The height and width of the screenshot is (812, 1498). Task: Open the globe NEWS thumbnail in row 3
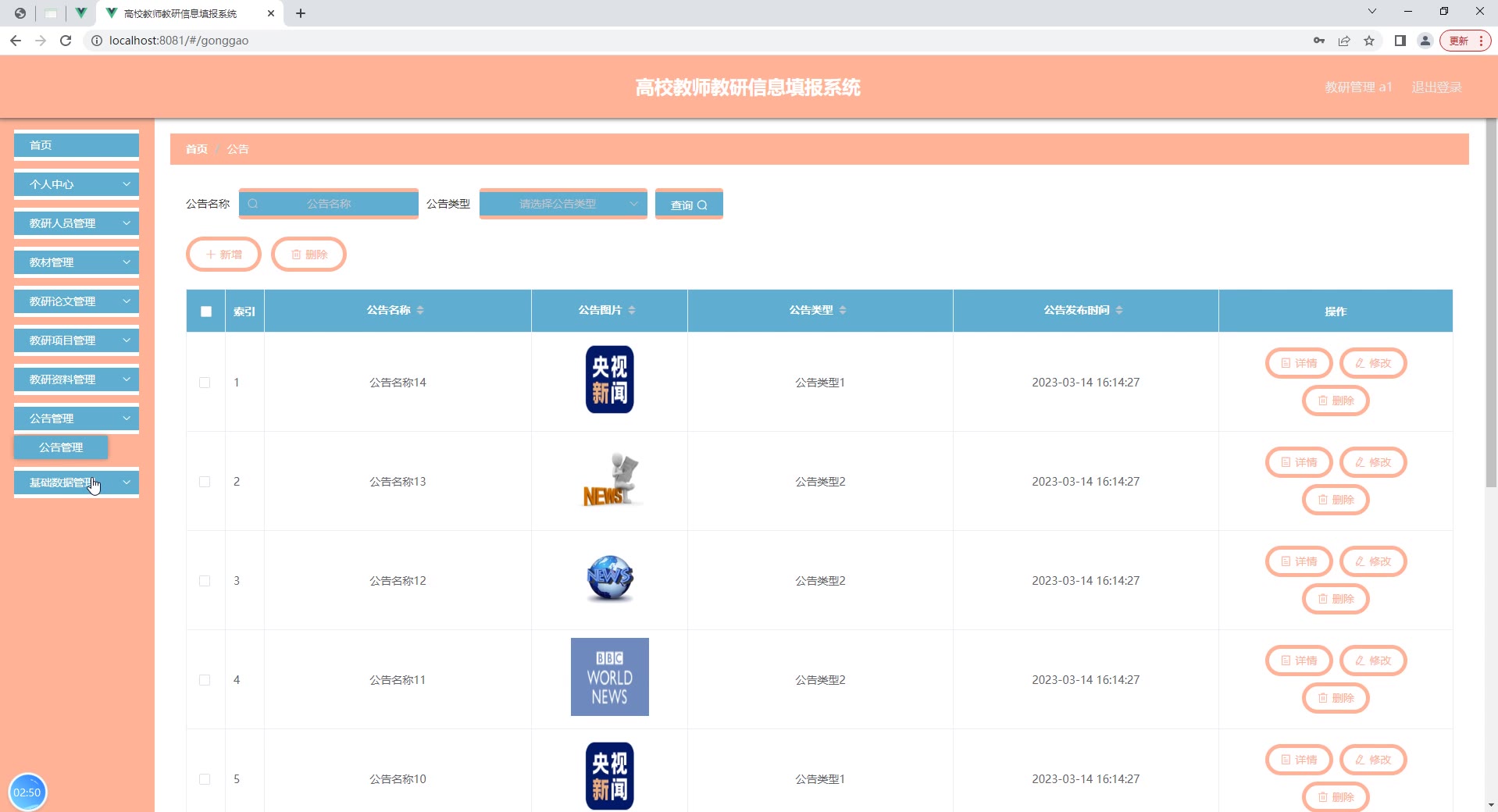610,579
